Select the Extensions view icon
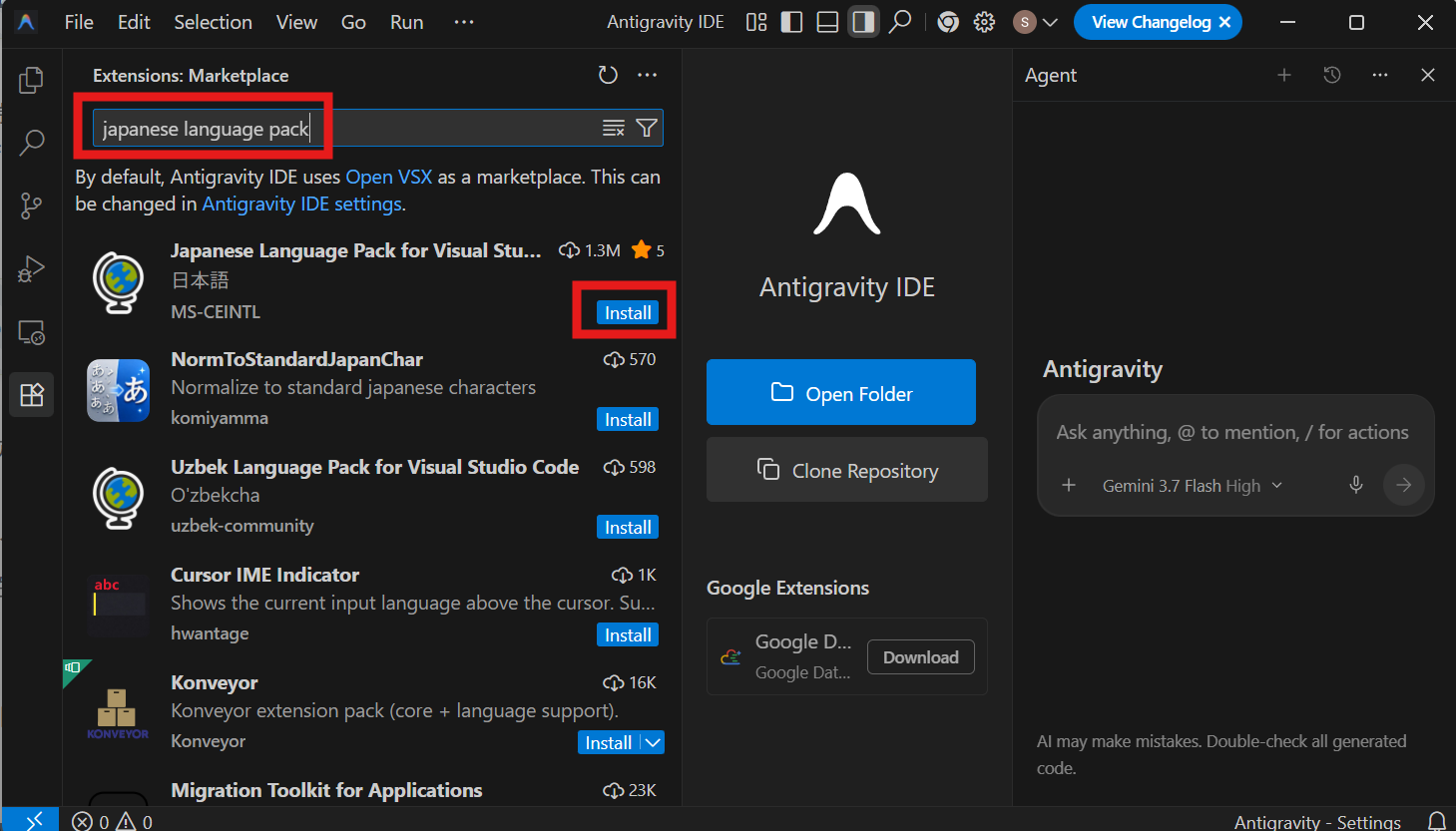 [32, 395]
